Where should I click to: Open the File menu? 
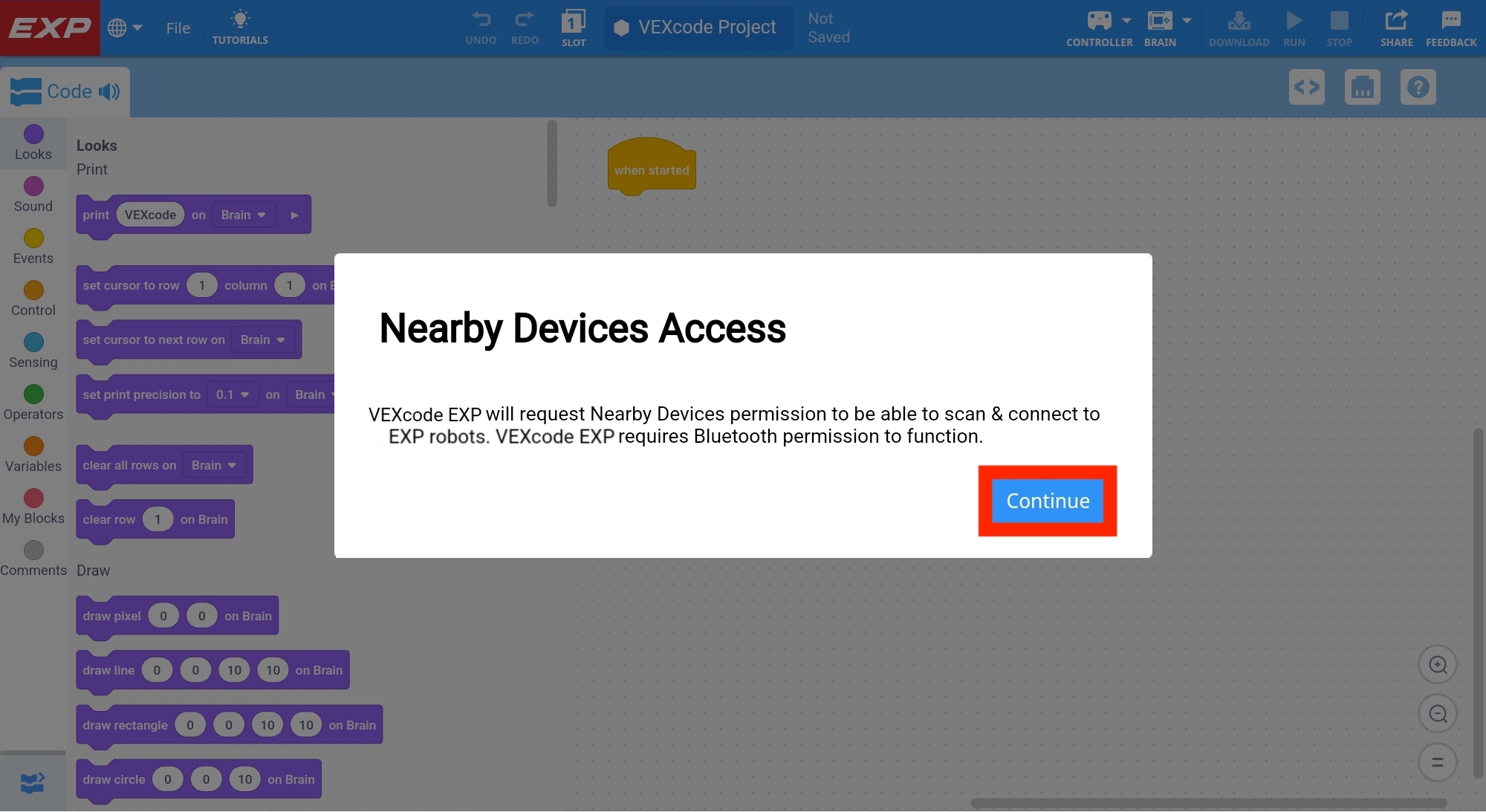(178, 27)
